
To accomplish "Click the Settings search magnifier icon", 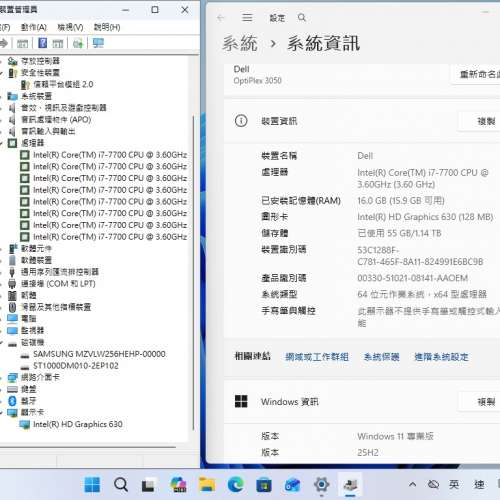I will click(302, 18).
